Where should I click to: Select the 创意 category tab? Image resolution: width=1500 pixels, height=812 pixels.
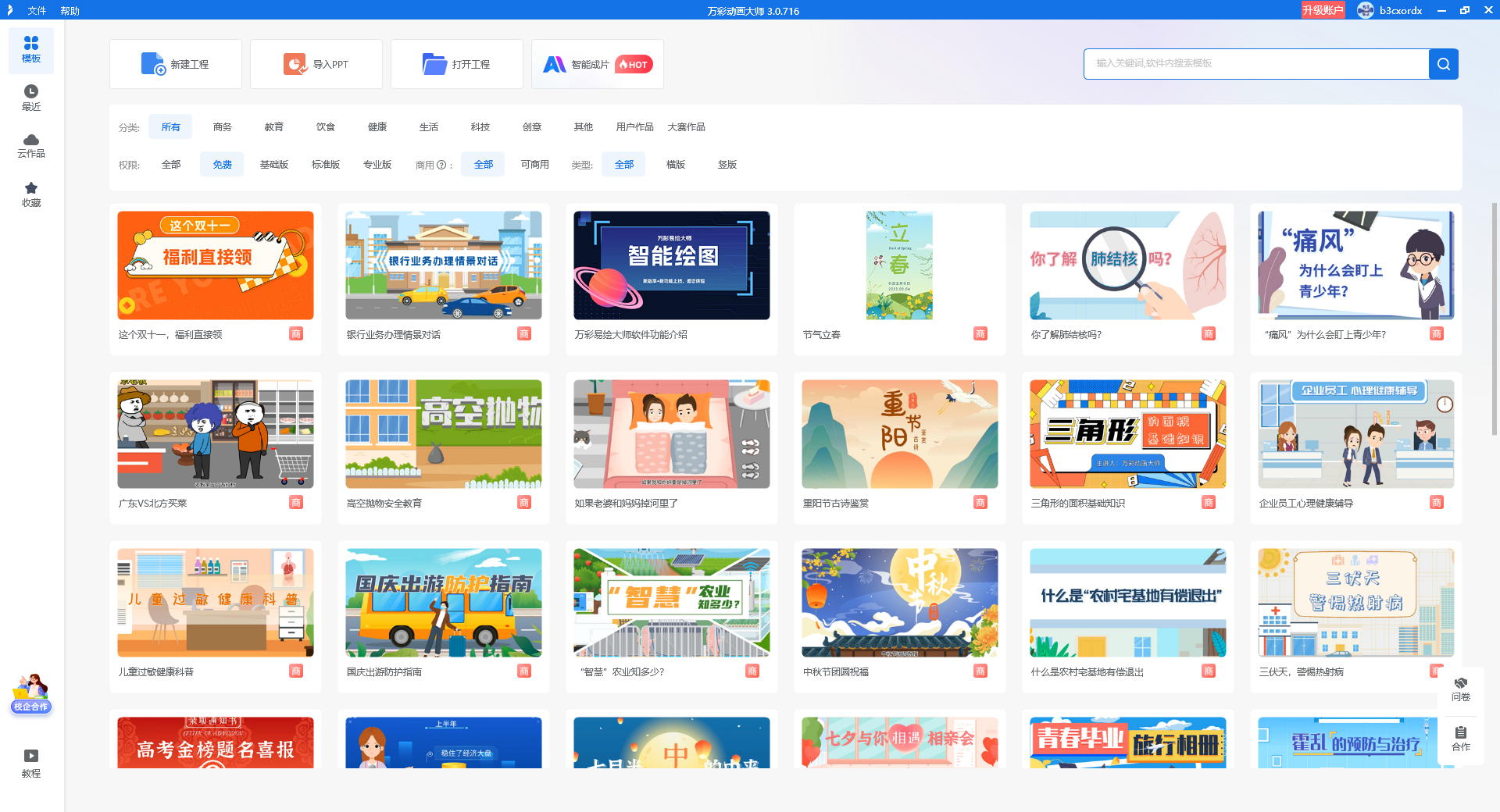[x=532, y=127]
